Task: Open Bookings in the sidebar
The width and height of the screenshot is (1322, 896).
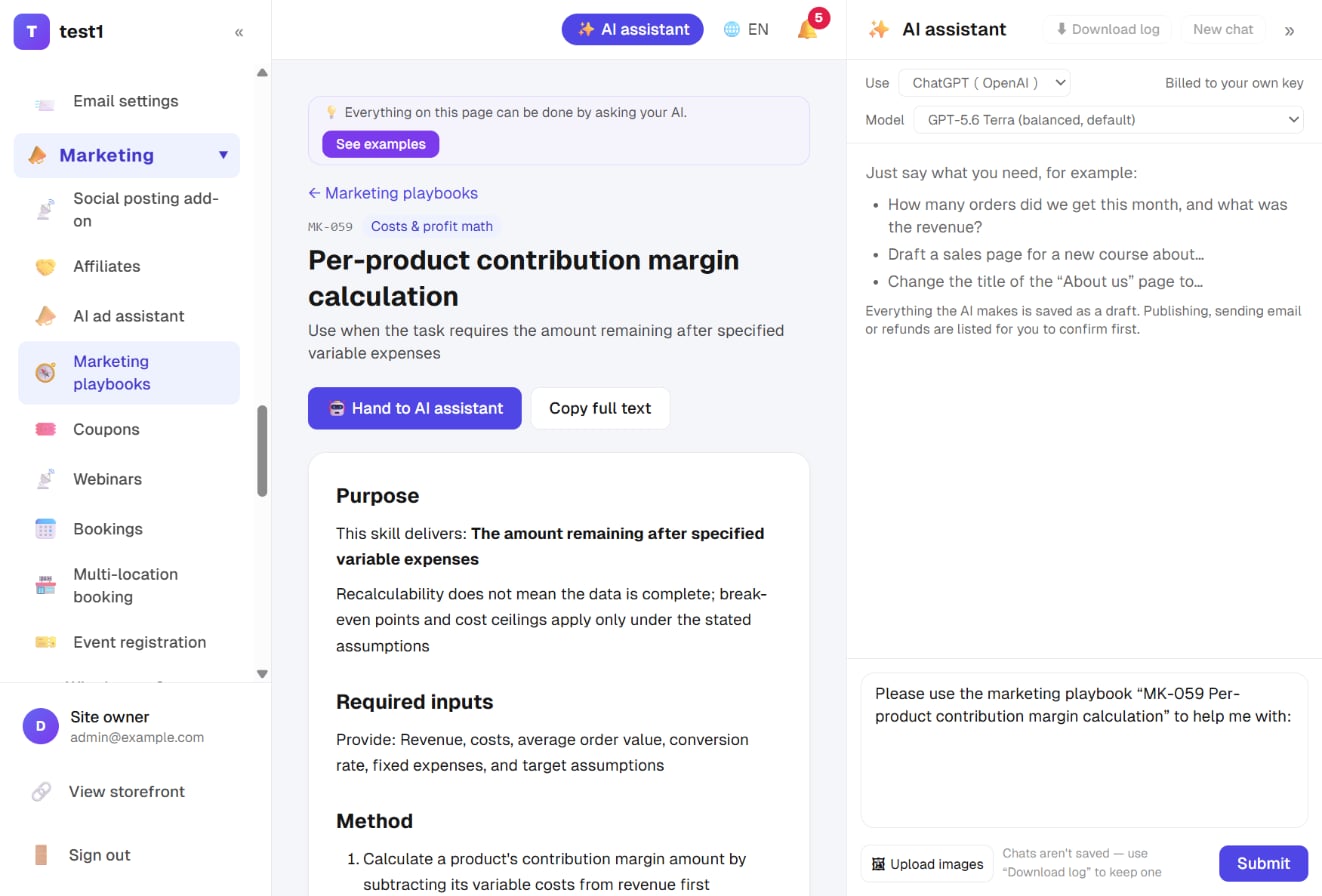Action: point(129,529)
